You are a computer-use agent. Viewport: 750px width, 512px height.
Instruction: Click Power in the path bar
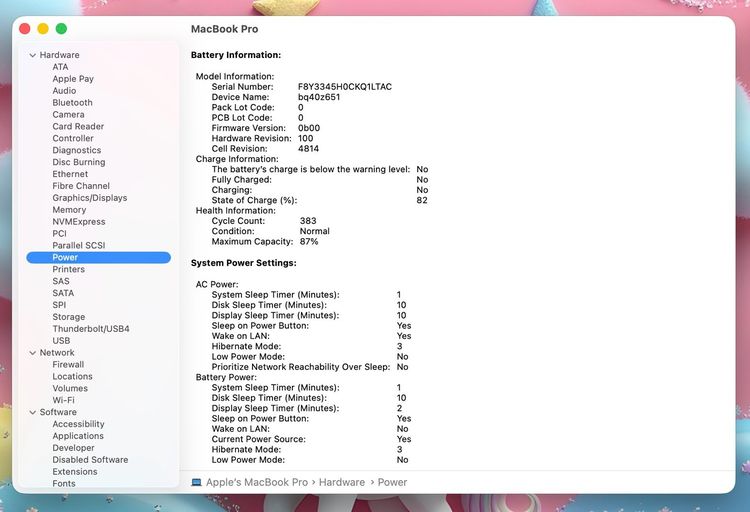coord(392,482)
